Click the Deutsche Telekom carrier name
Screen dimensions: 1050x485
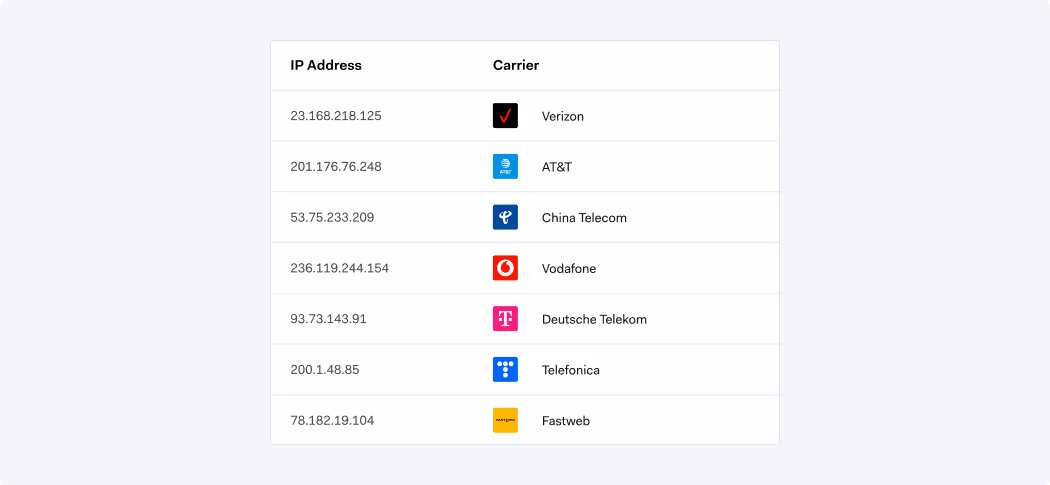coord(594,319)
